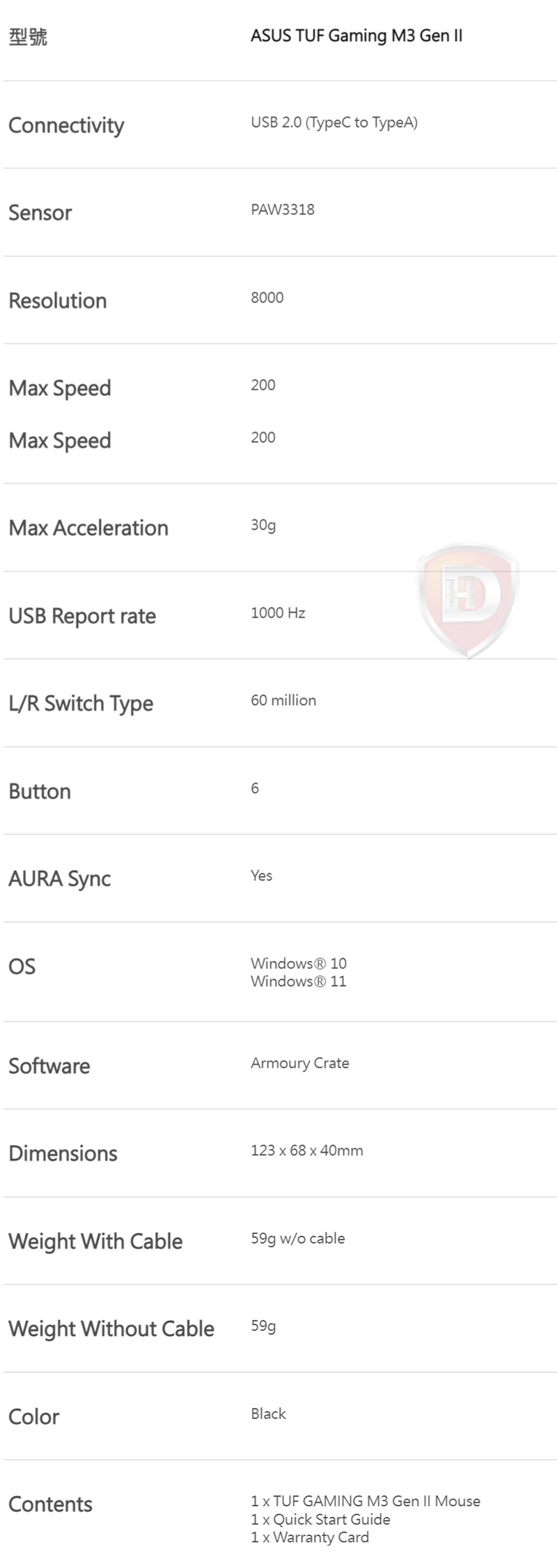Select the 123 x 68 x 40mm dimensions
Screen dimensions: 557x1568
click(307, 1150)
